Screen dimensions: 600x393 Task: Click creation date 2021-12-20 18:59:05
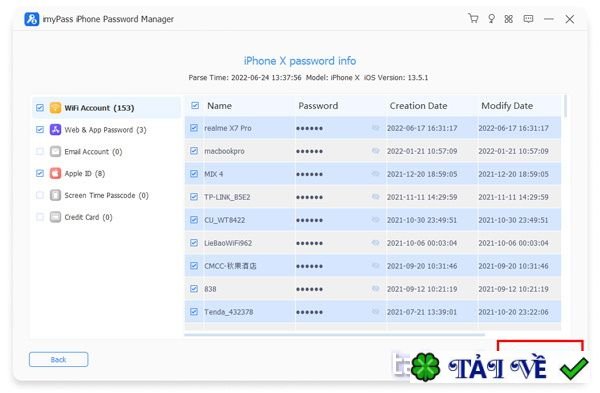tap(422, 174)
